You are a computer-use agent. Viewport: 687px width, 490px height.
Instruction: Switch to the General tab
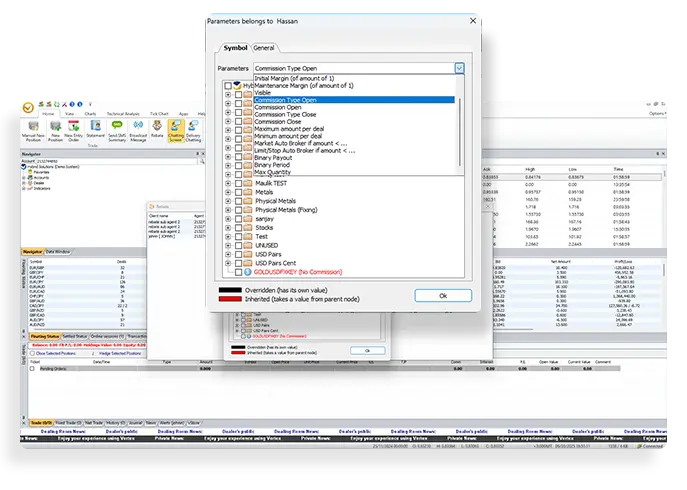point(264,48)
